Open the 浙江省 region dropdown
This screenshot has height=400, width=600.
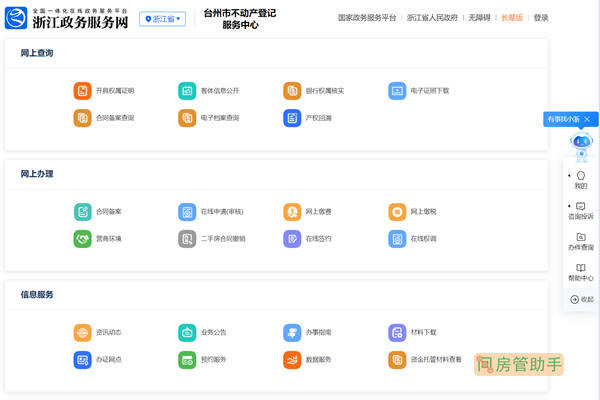pyautogui.click(x=163, y=19)
